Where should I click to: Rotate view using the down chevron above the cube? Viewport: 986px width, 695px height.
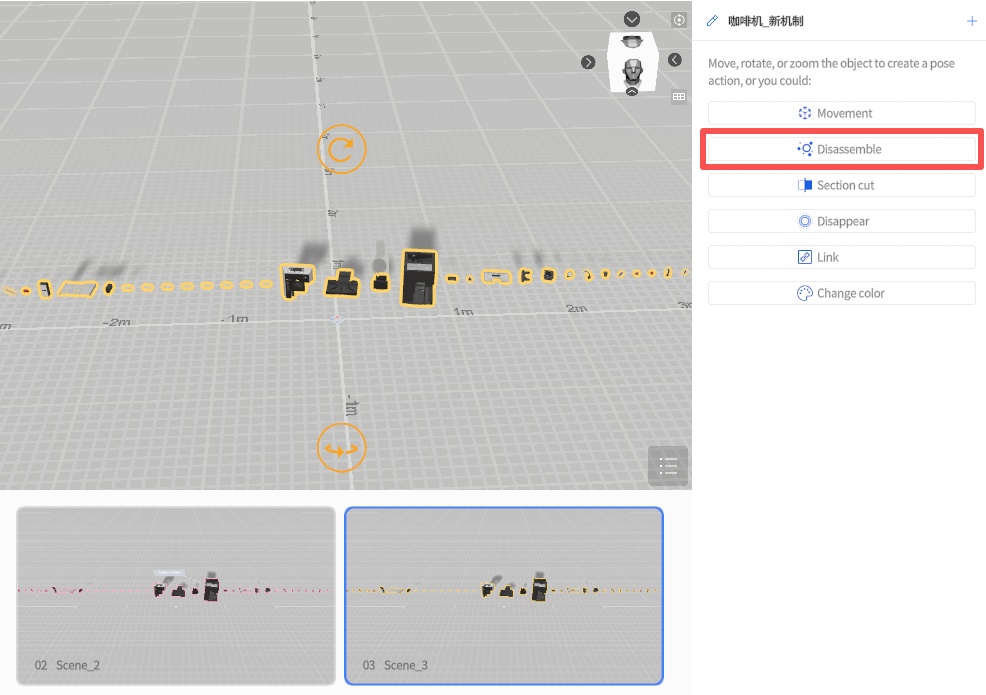(x=632, y=19)
